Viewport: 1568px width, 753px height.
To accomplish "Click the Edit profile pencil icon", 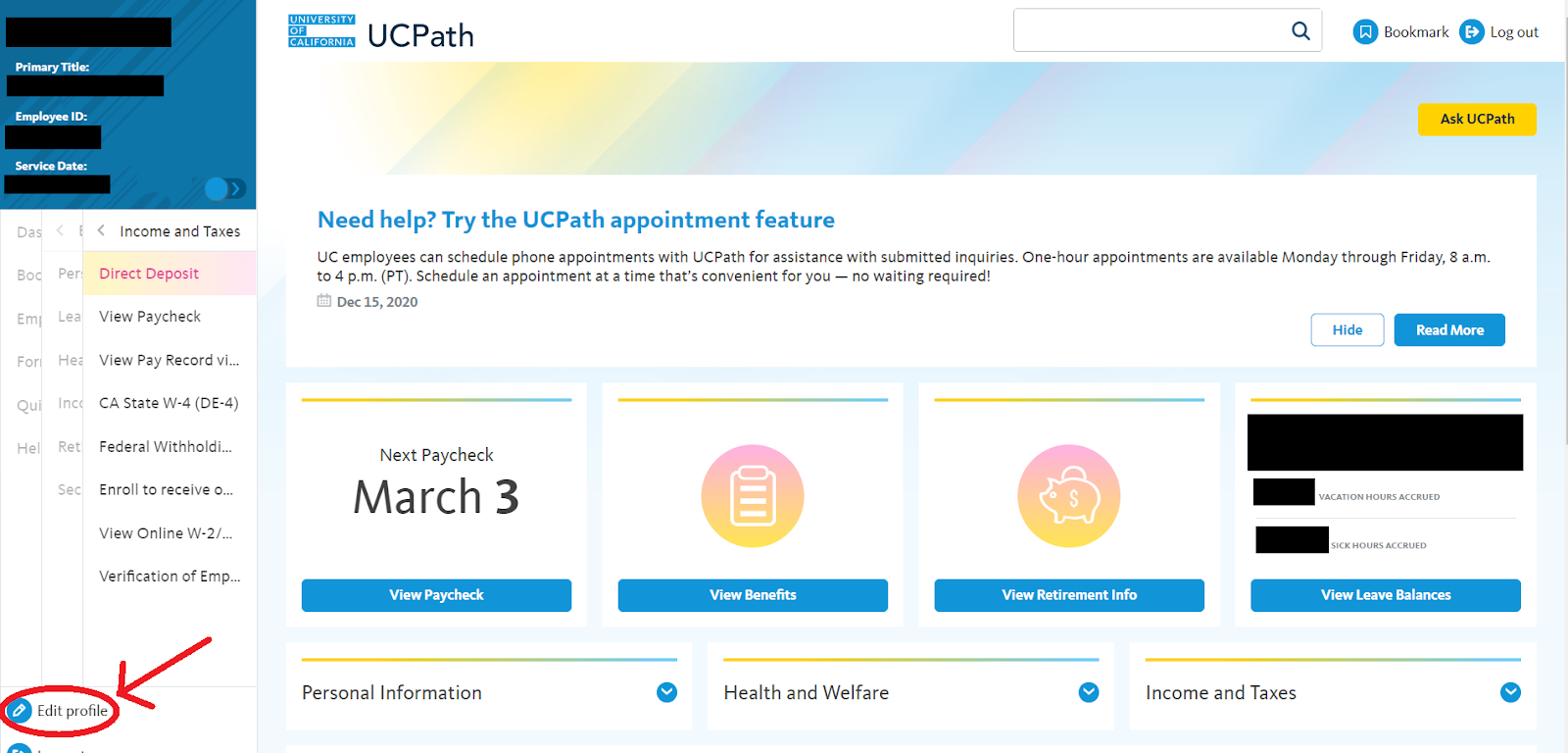I will [x=19, y=711].
